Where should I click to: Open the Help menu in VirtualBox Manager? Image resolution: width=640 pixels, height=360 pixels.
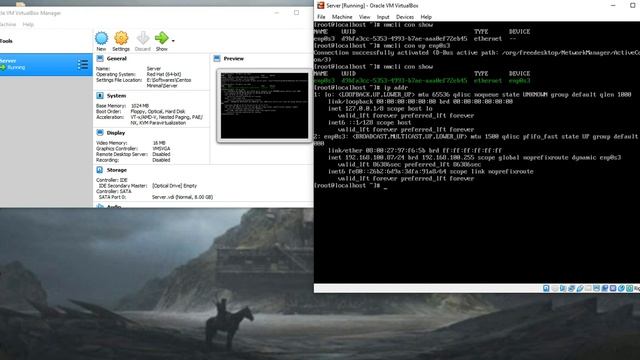(28, 24)
